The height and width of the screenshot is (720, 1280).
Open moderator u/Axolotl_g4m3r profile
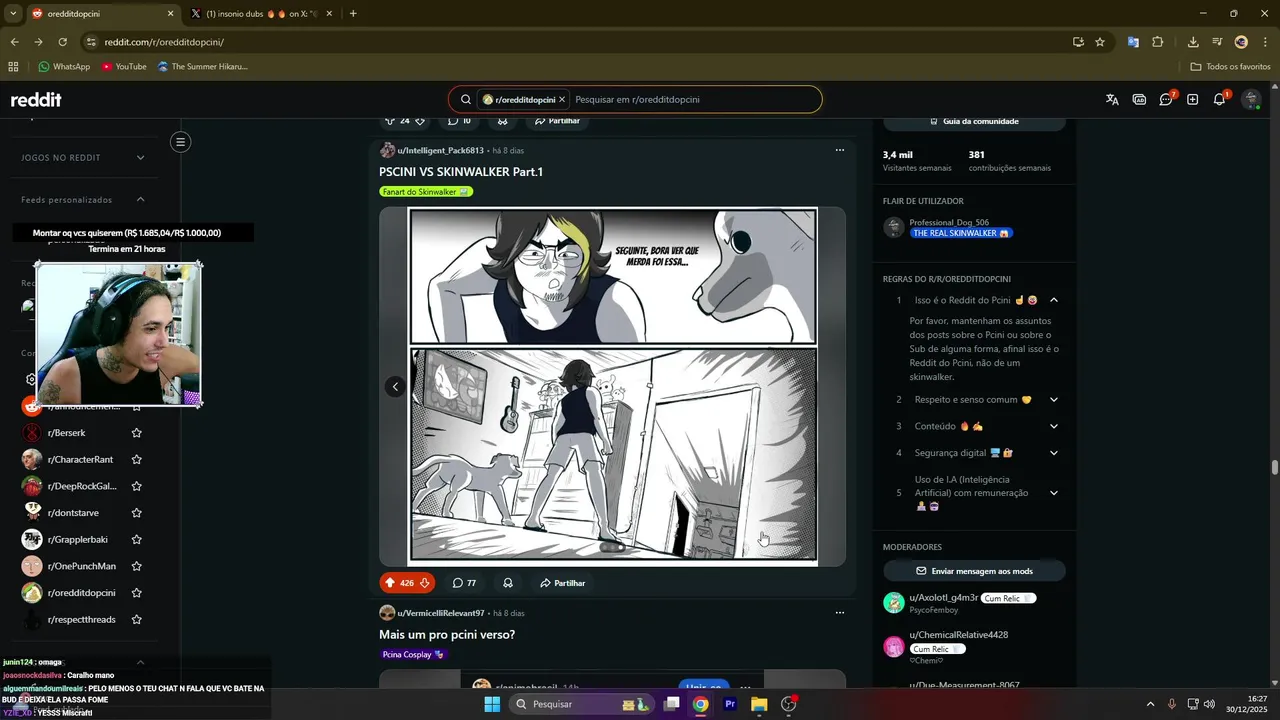pos(943,598)
